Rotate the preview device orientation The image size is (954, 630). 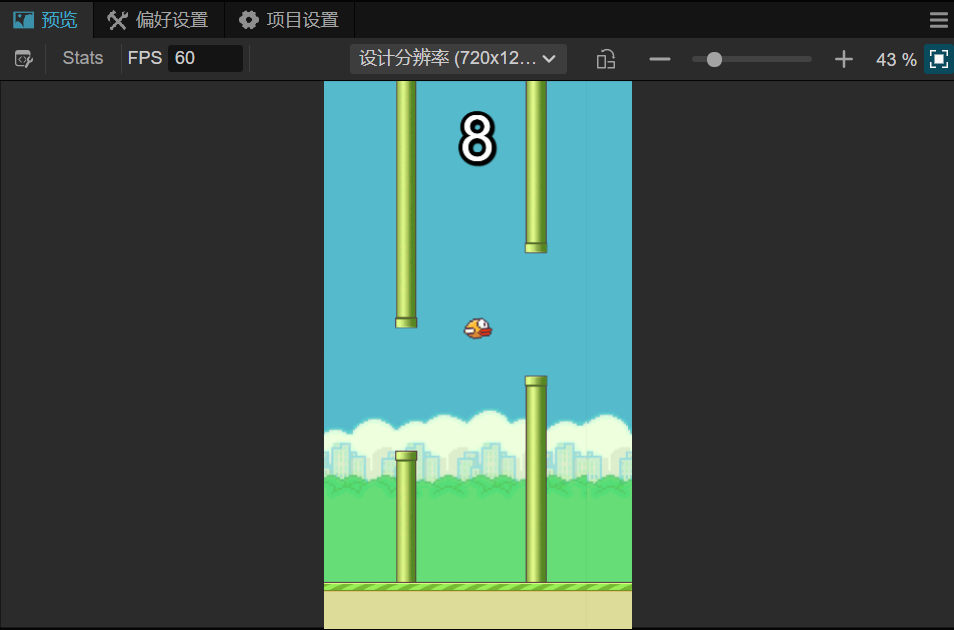[x=606, y=59]
